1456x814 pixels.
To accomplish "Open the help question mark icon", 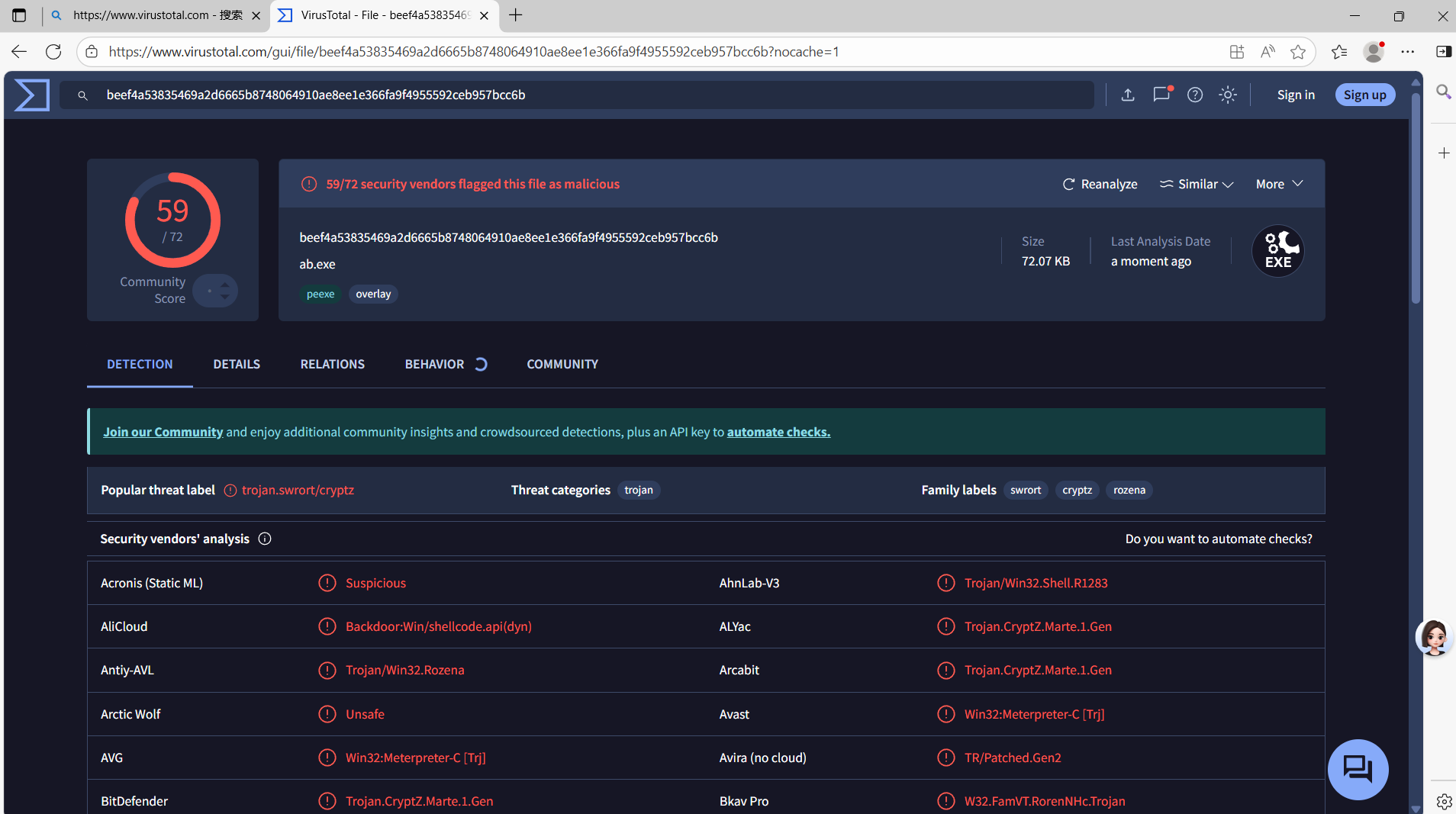I will (1195, 95).
